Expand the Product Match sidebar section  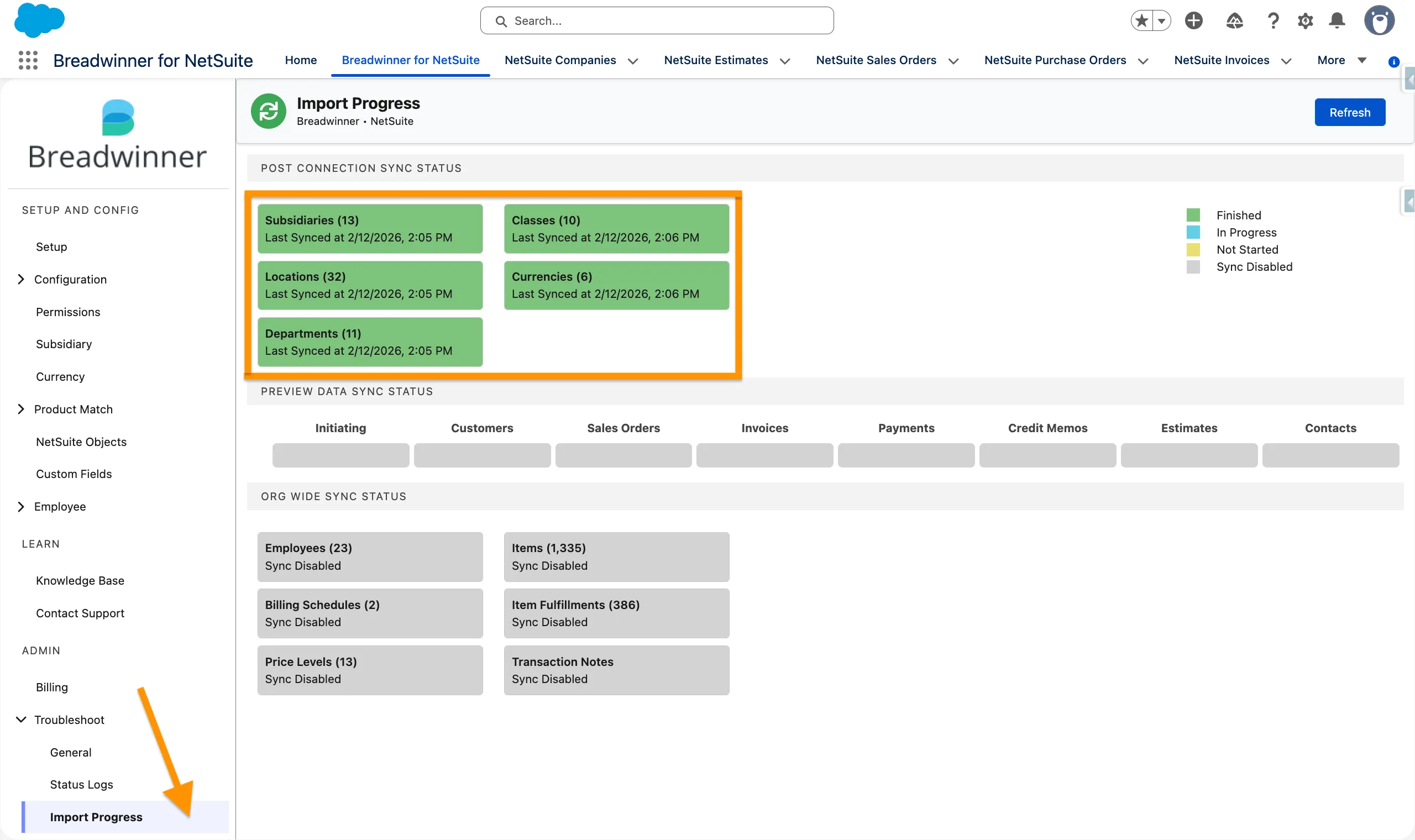[21, 409]
